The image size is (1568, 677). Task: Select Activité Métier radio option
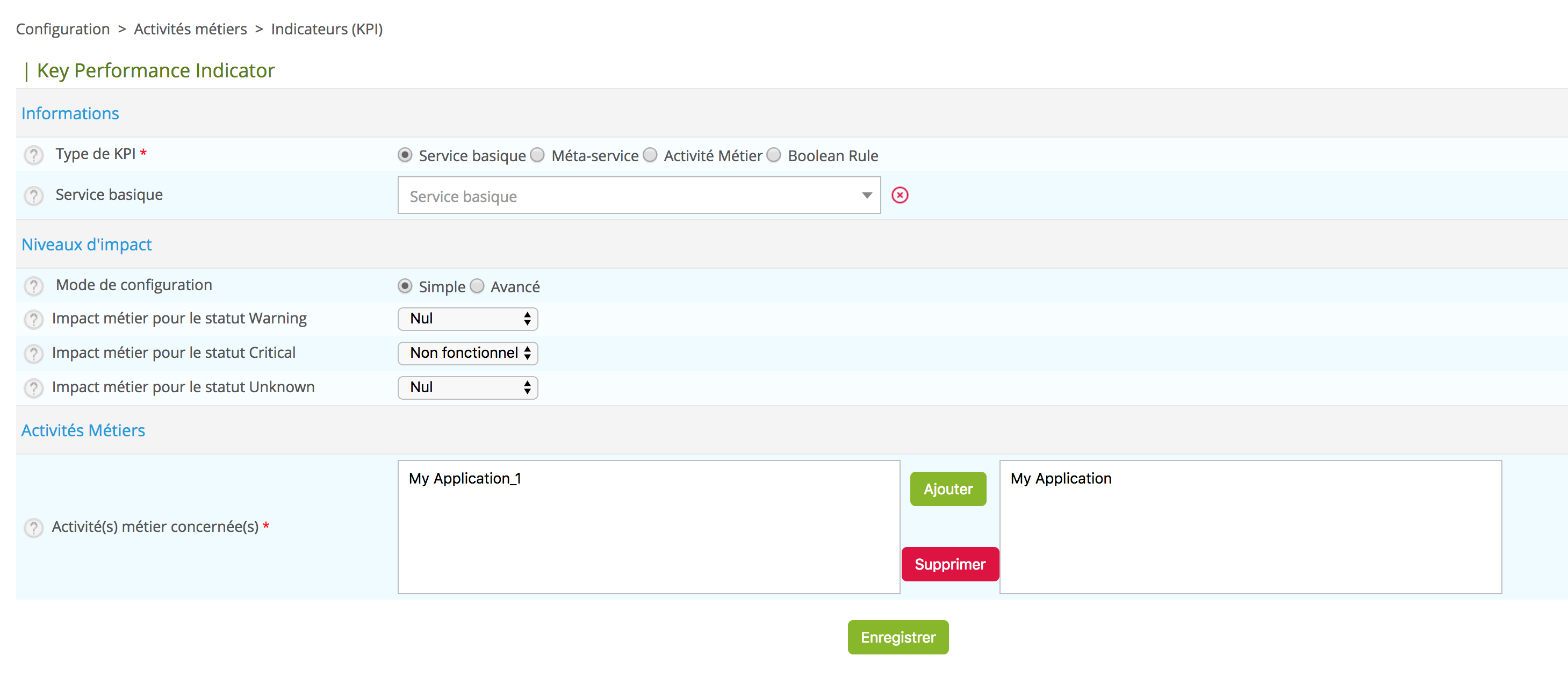[650, 155]
